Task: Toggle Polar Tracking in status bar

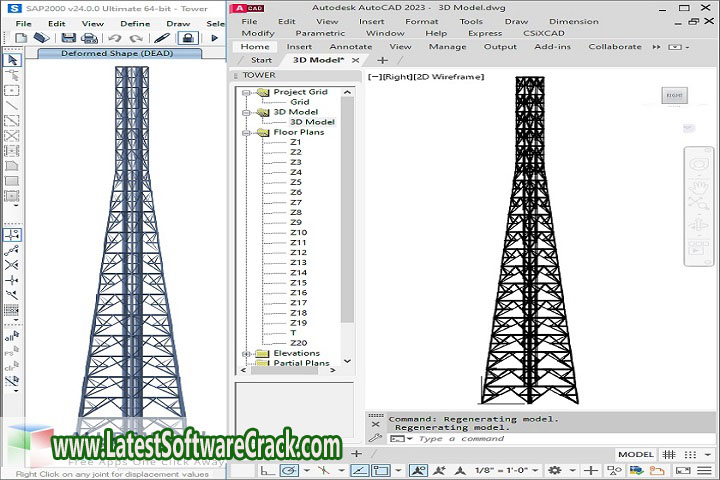Action: pos(290,470)
